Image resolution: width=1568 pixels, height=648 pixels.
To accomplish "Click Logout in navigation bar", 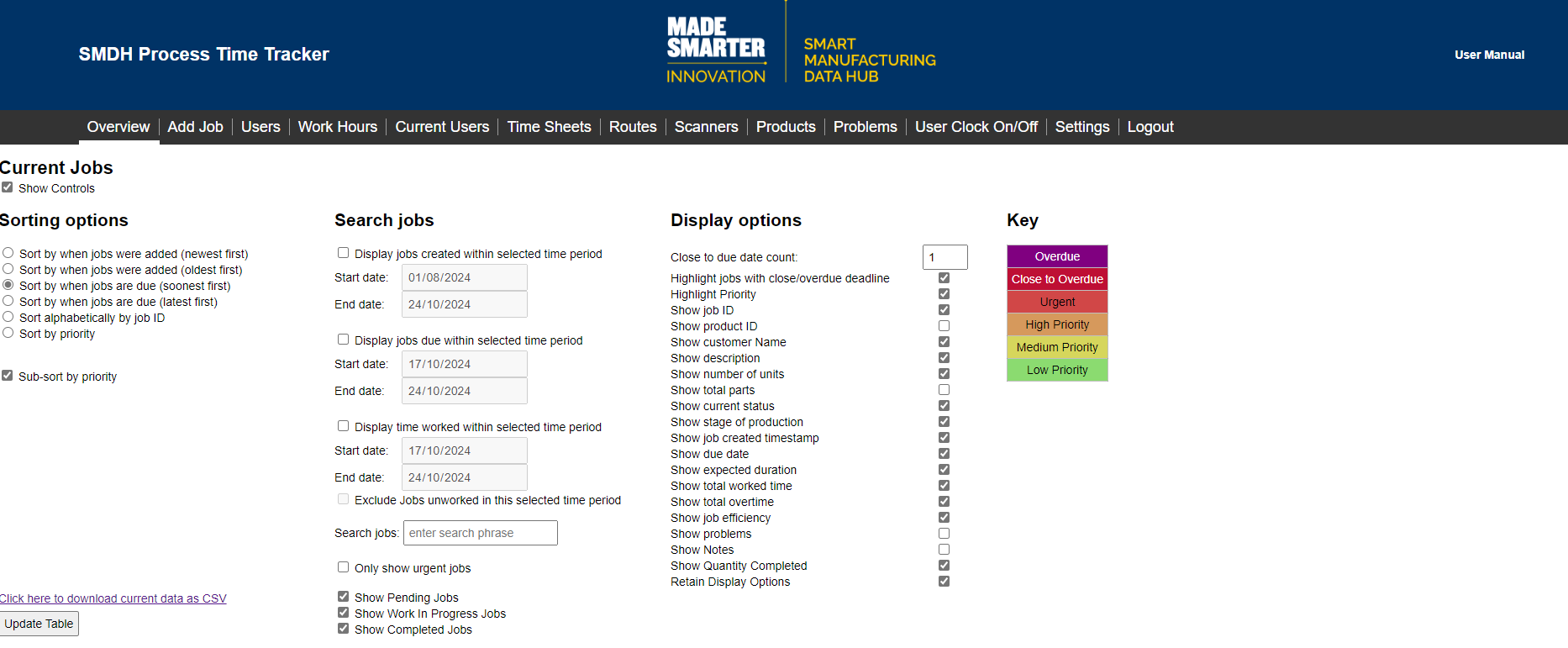I will click(x=1150, y=127).
